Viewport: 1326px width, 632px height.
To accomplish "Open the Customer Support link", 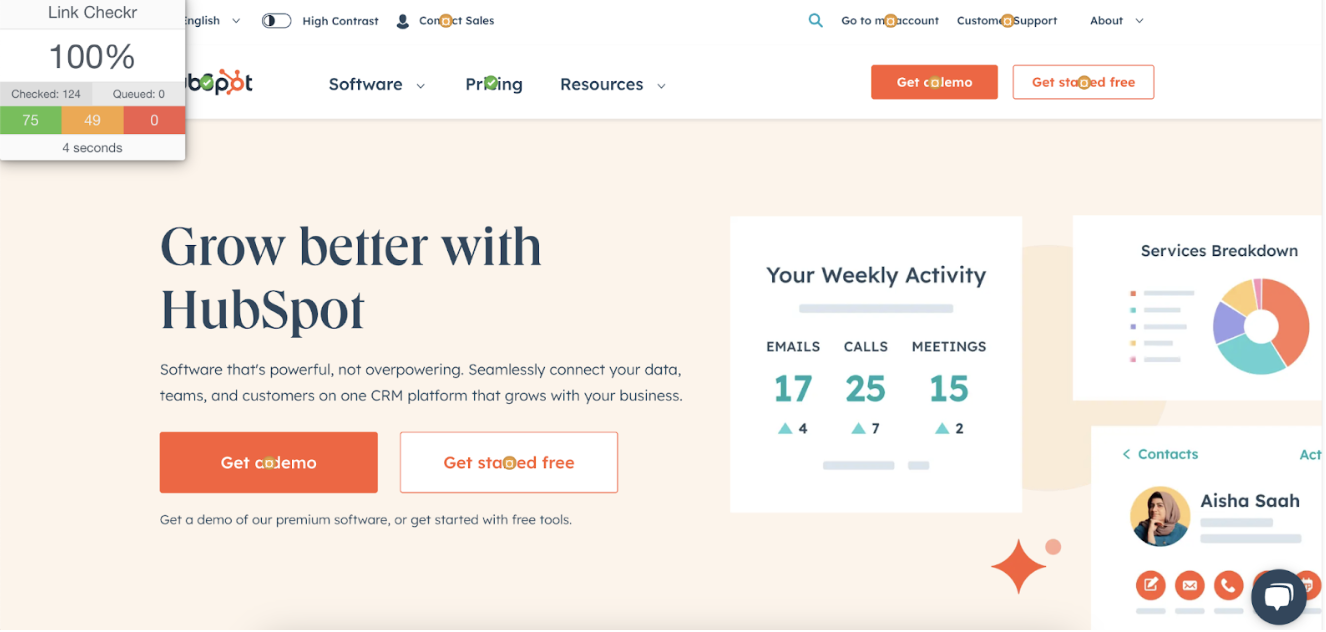I will 1007,20.
